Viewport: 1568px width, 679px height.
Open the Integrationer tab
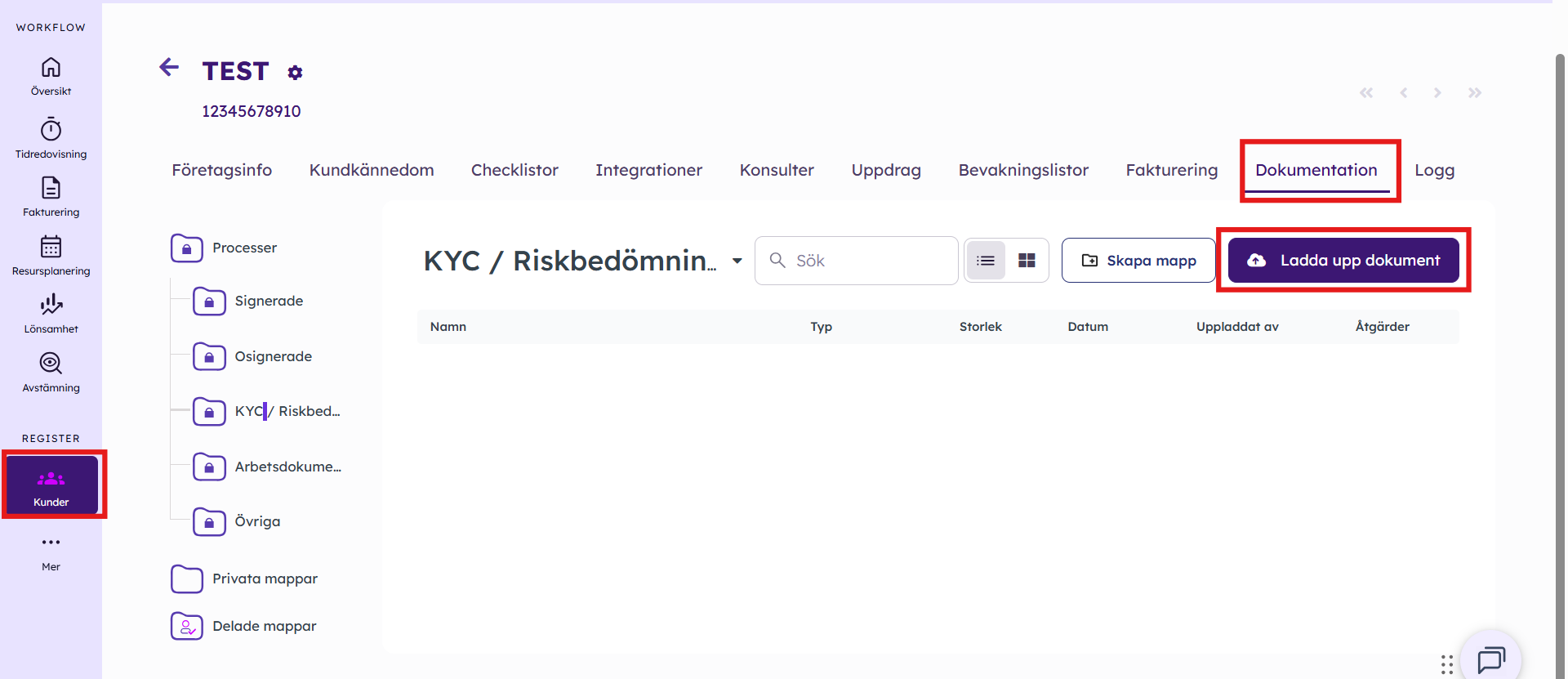(x=648, y=170)
